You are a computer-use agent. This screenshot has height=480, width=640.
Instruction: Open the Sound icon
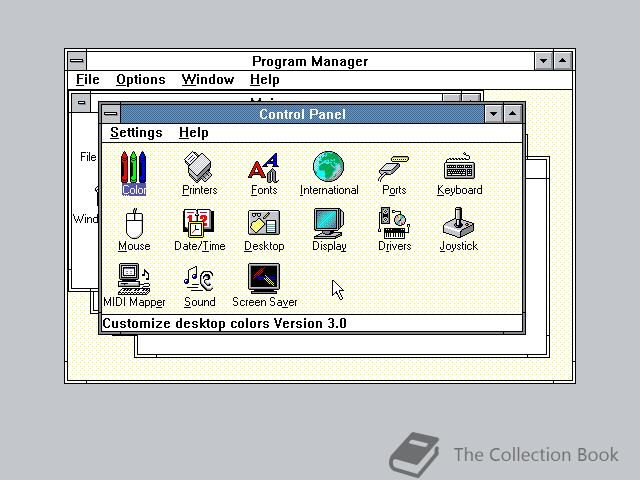click(199, 285)
